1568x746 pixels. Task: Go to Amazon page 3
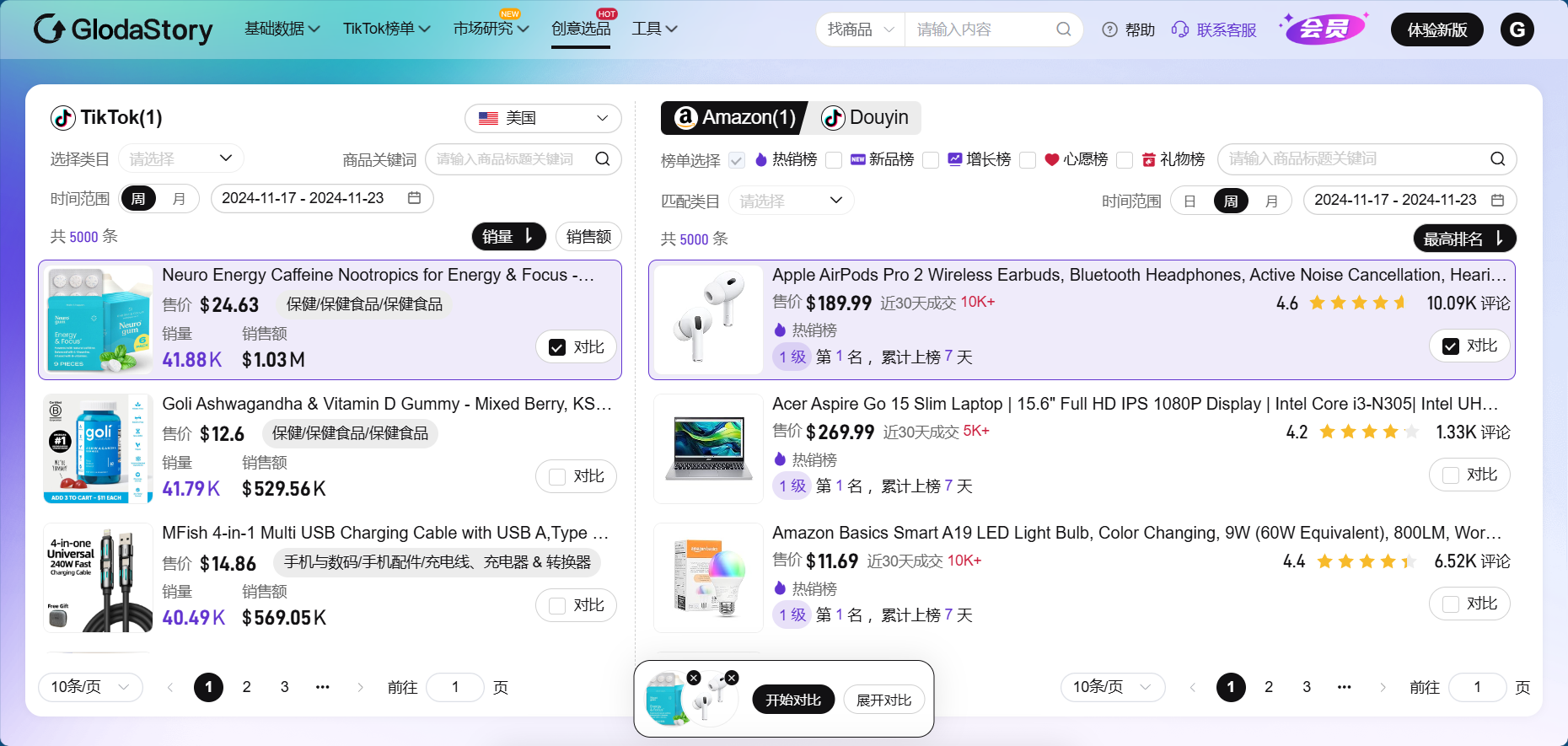pyautogui.click(x=1307, y=687)
